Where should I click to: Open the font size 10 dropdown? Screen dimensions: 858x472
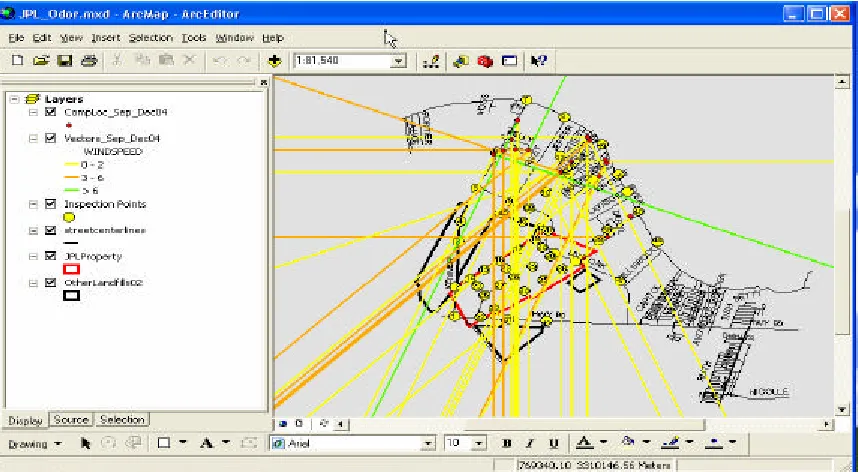tap(479, 444)
